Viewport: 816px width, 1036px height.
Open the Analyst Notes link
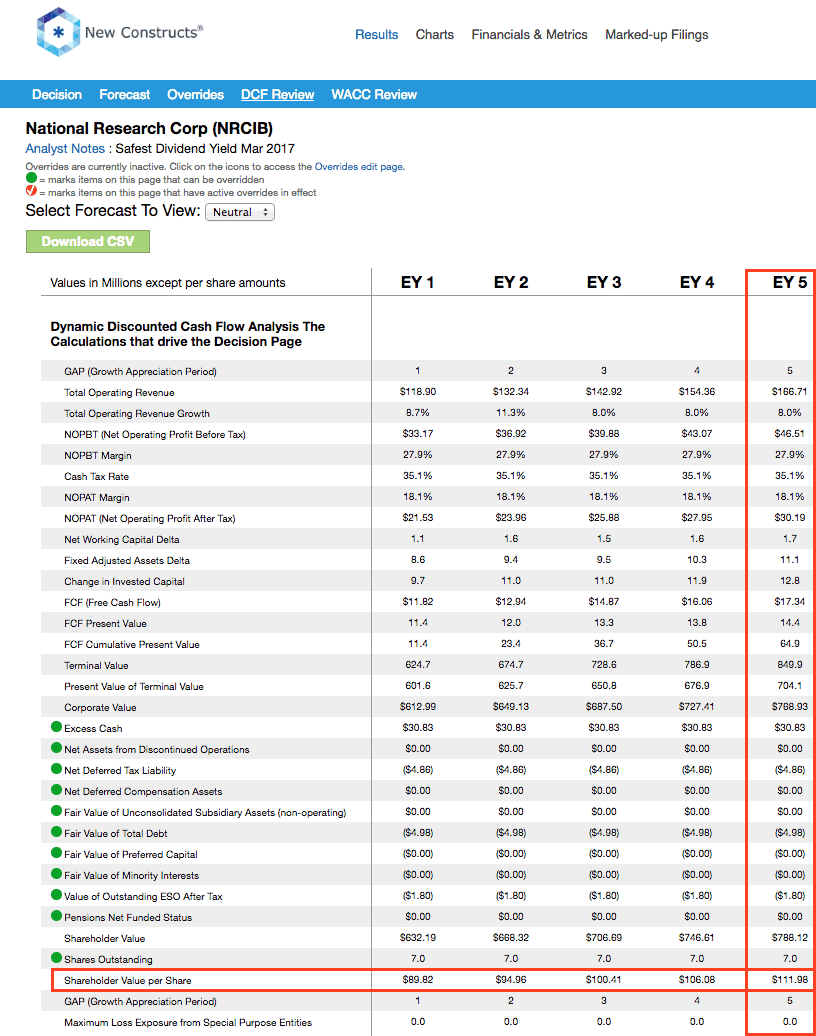click(x=65, y=149)
